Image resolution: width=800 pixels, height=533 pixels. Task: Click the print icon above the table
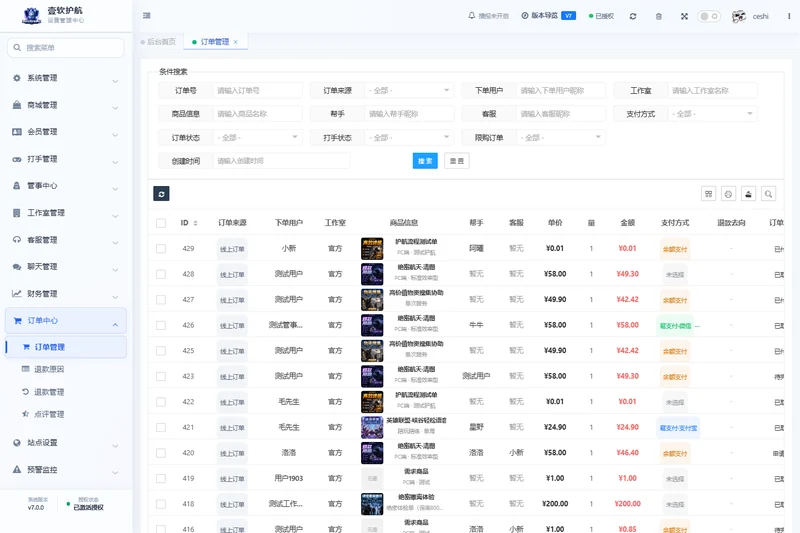[728, 194]
